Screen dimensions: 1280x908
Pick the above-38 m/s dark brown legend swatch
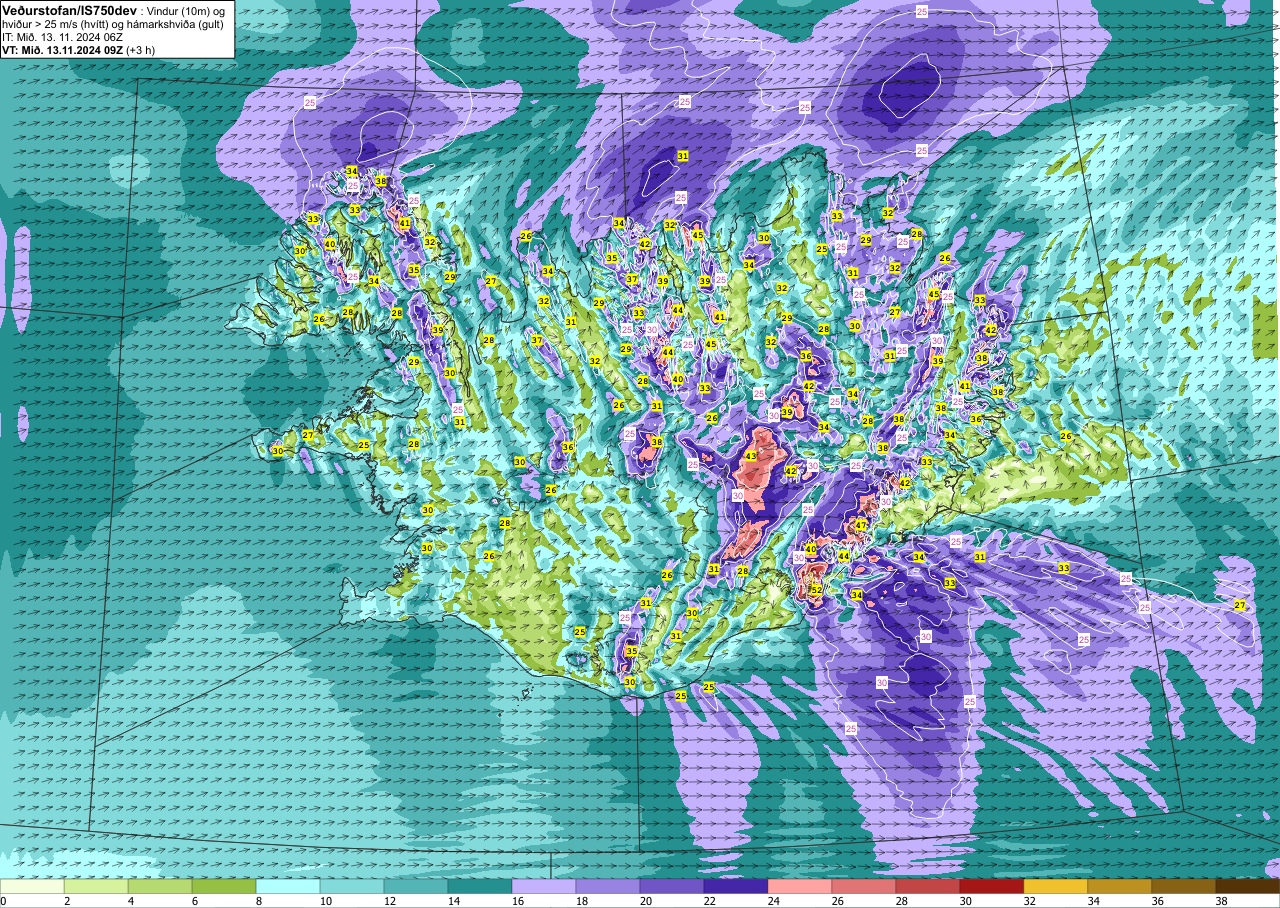click(x=1248, y=886)
